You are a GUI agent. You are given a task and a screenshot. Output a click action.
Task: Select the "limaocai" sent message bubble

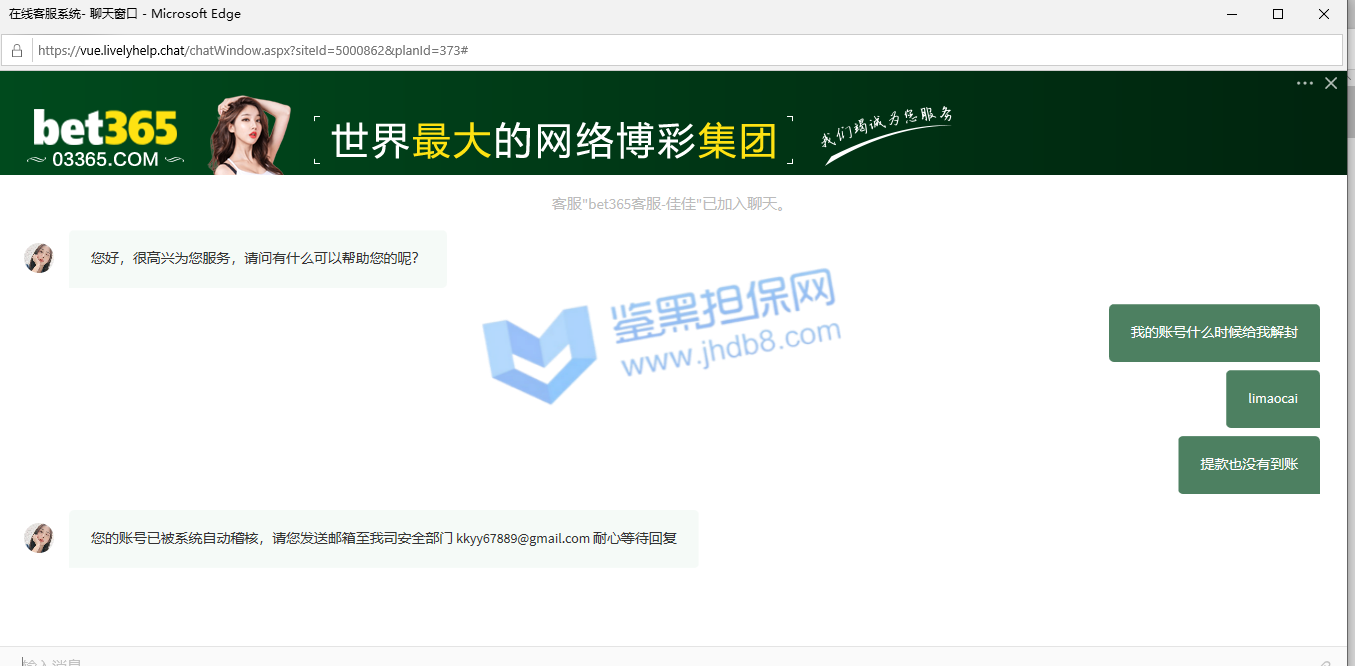[1272, 398]
